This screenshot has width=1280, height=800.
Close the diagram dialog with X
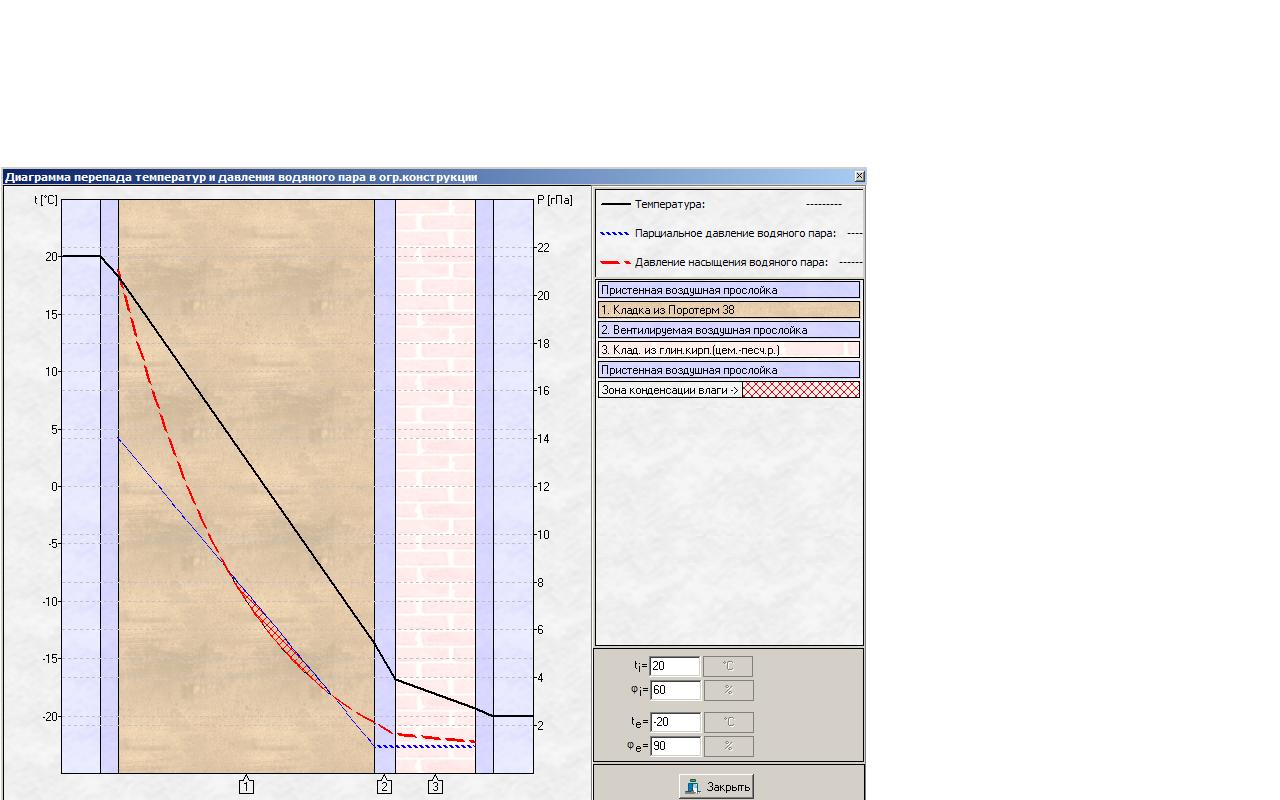click(859, 176)
